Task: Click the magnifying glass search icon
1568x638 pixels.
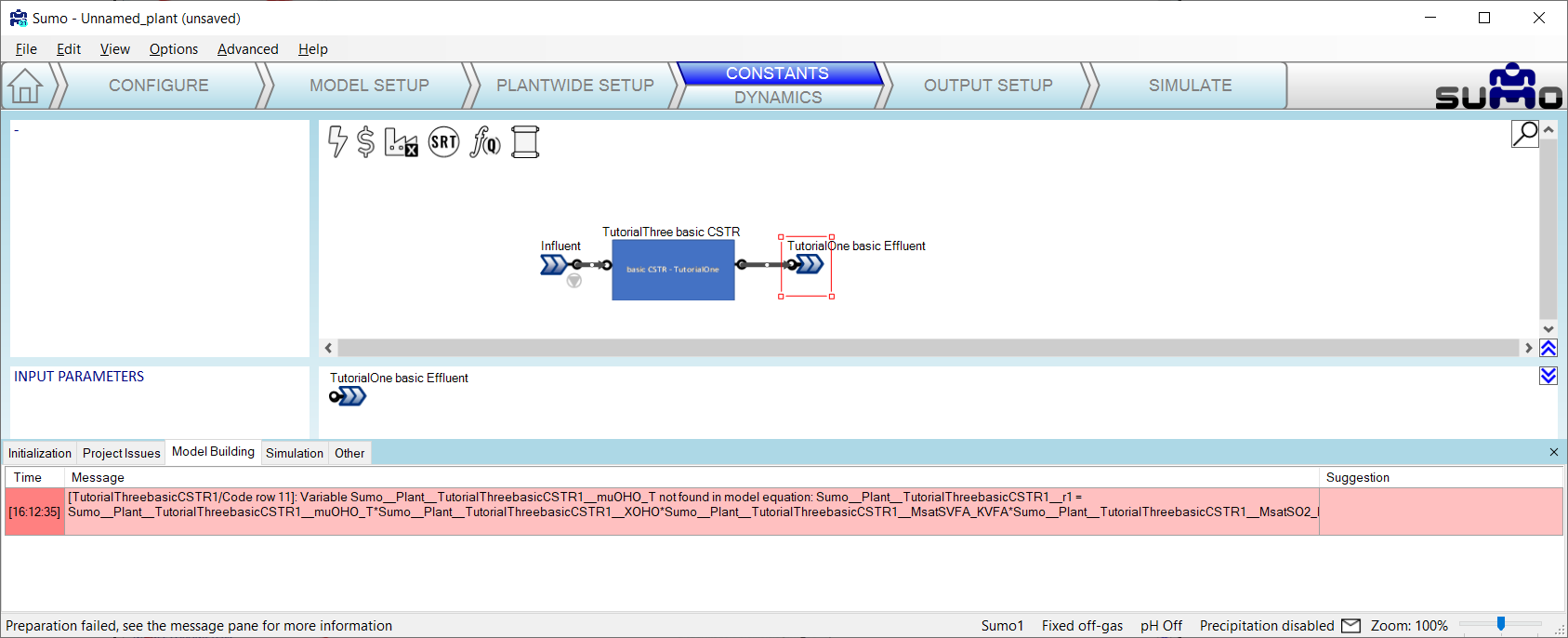Action: [x=1524, y=134]
